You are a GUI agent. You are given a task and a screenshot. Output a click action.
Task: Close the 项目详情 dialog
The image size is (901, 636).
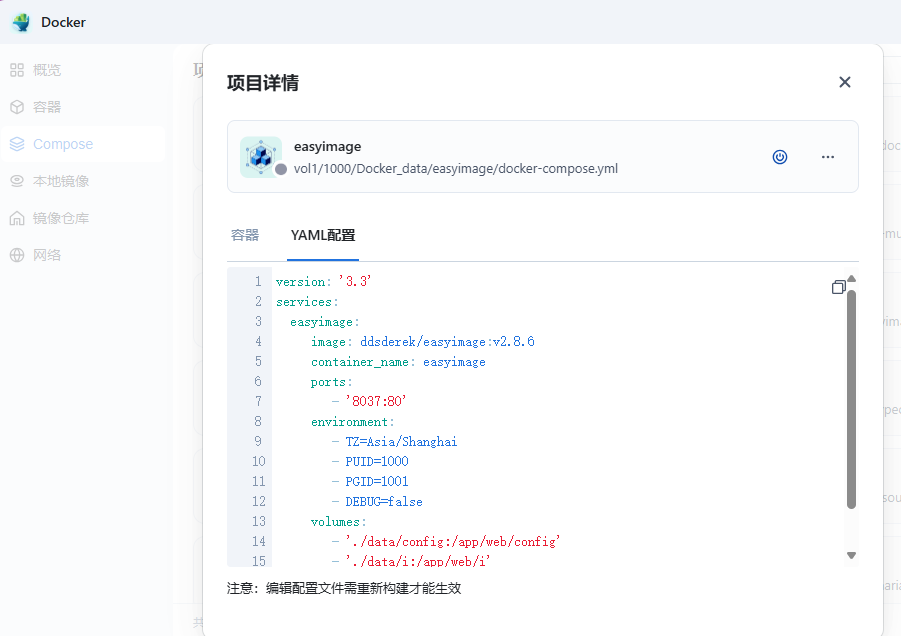pyautogui.click(x=845, y=82)
